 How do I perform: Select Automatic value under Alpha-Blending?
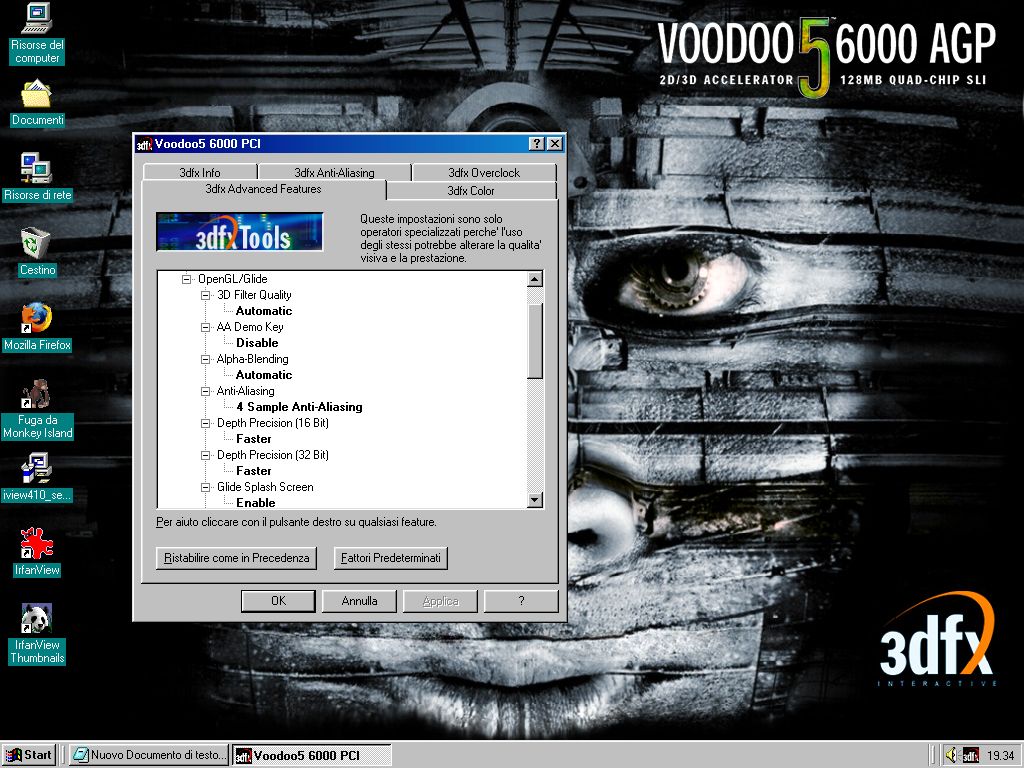click(264, 375)
